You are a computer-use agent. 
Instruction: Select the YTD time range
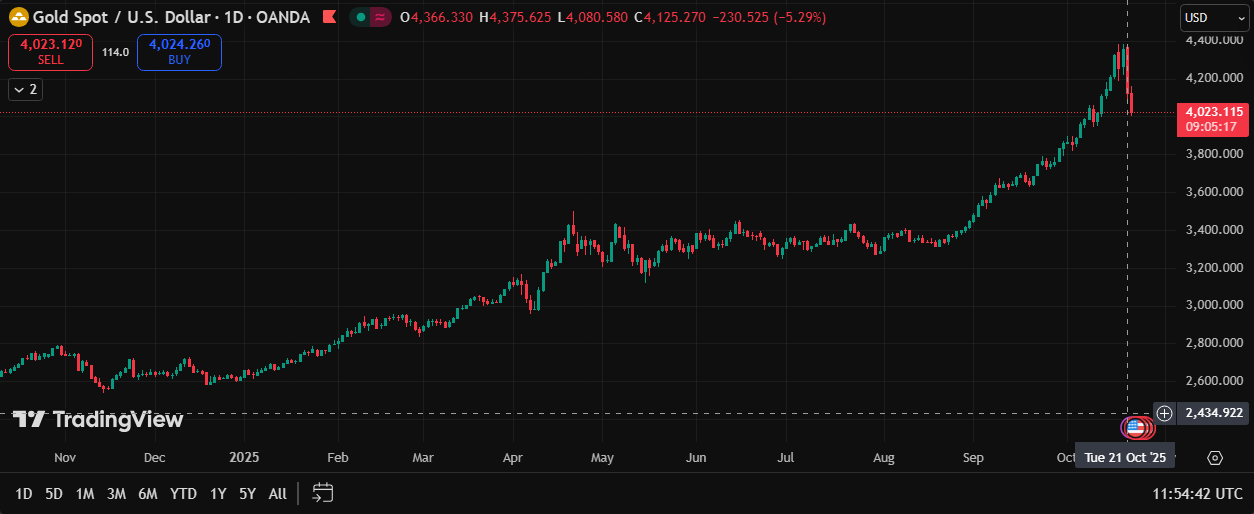click(183, 493)
